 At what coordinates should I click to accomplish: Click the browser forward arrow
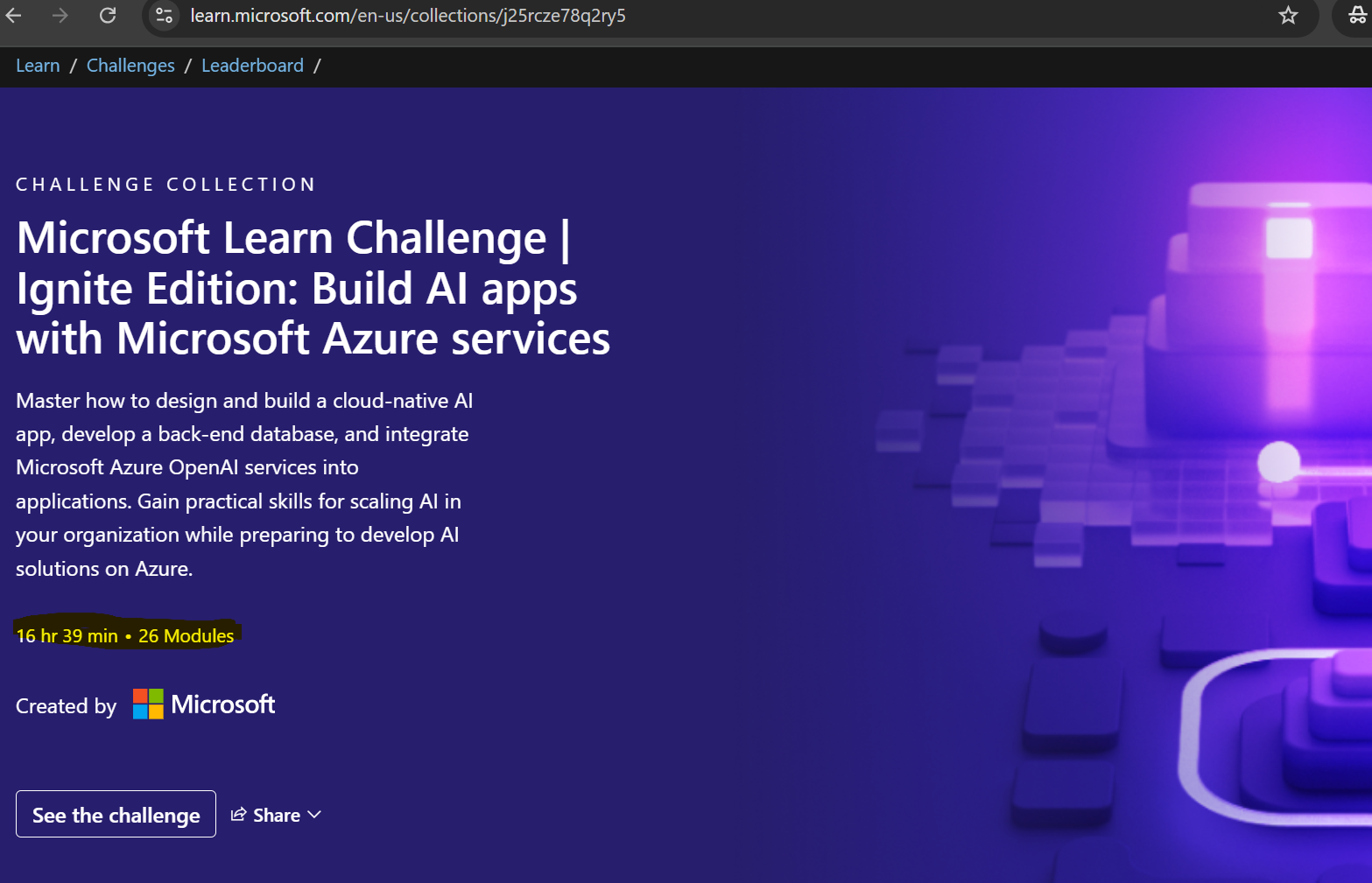[60, 15]
